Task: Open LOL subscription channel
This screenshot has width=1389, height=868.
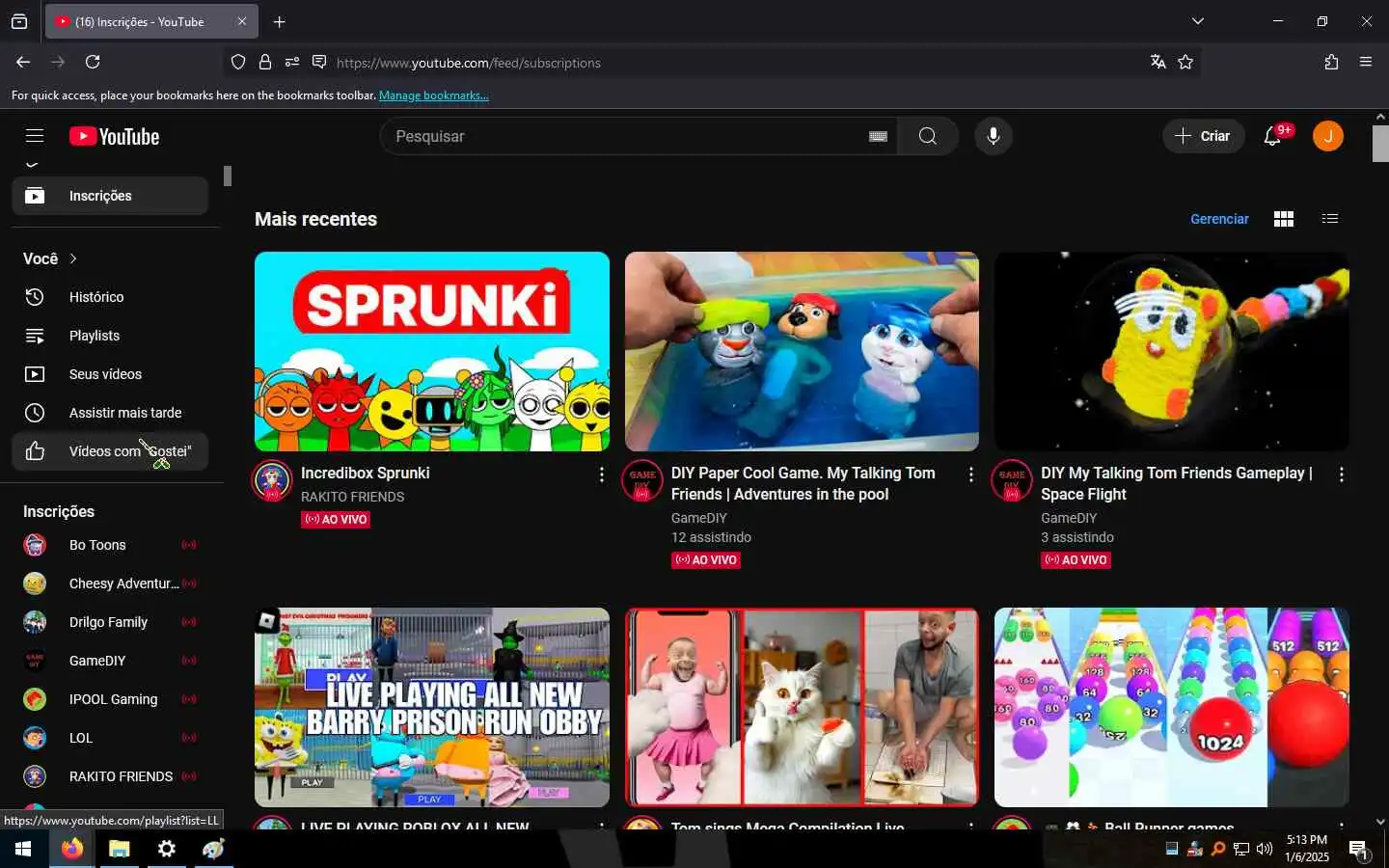Action: click(x=110, y=738)
